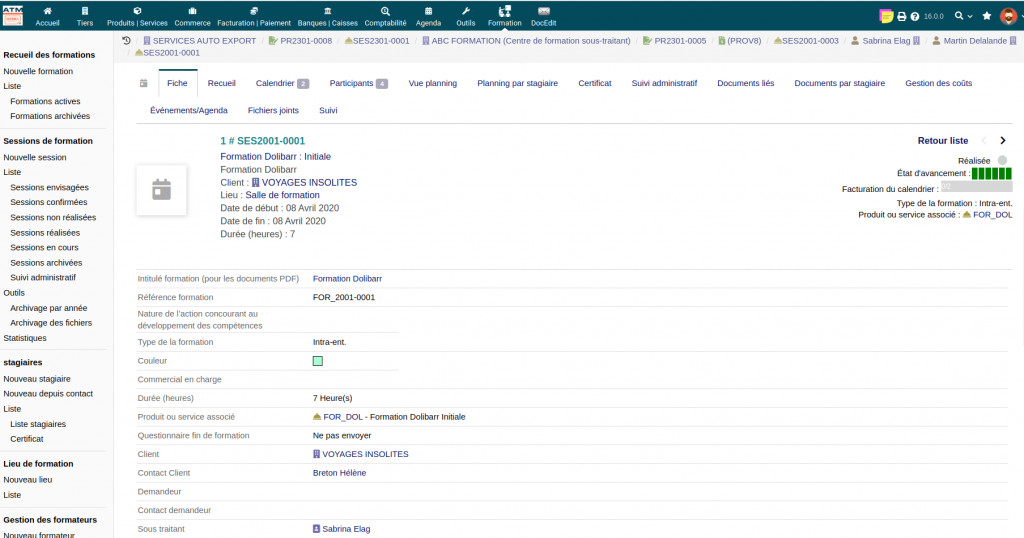Open the user avatar menu

[x=1008, y=16]
